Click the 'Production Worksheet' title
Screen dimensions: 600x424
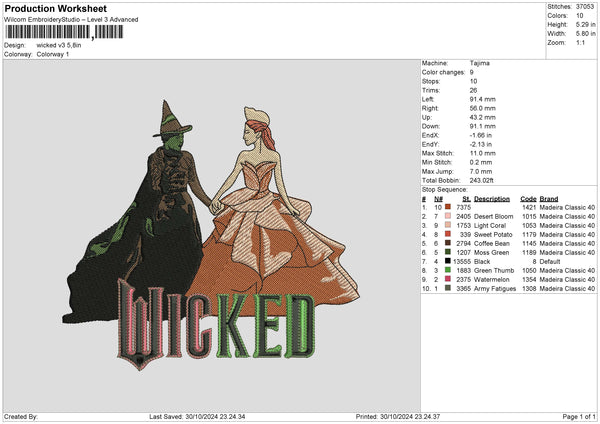click(56, 8)
